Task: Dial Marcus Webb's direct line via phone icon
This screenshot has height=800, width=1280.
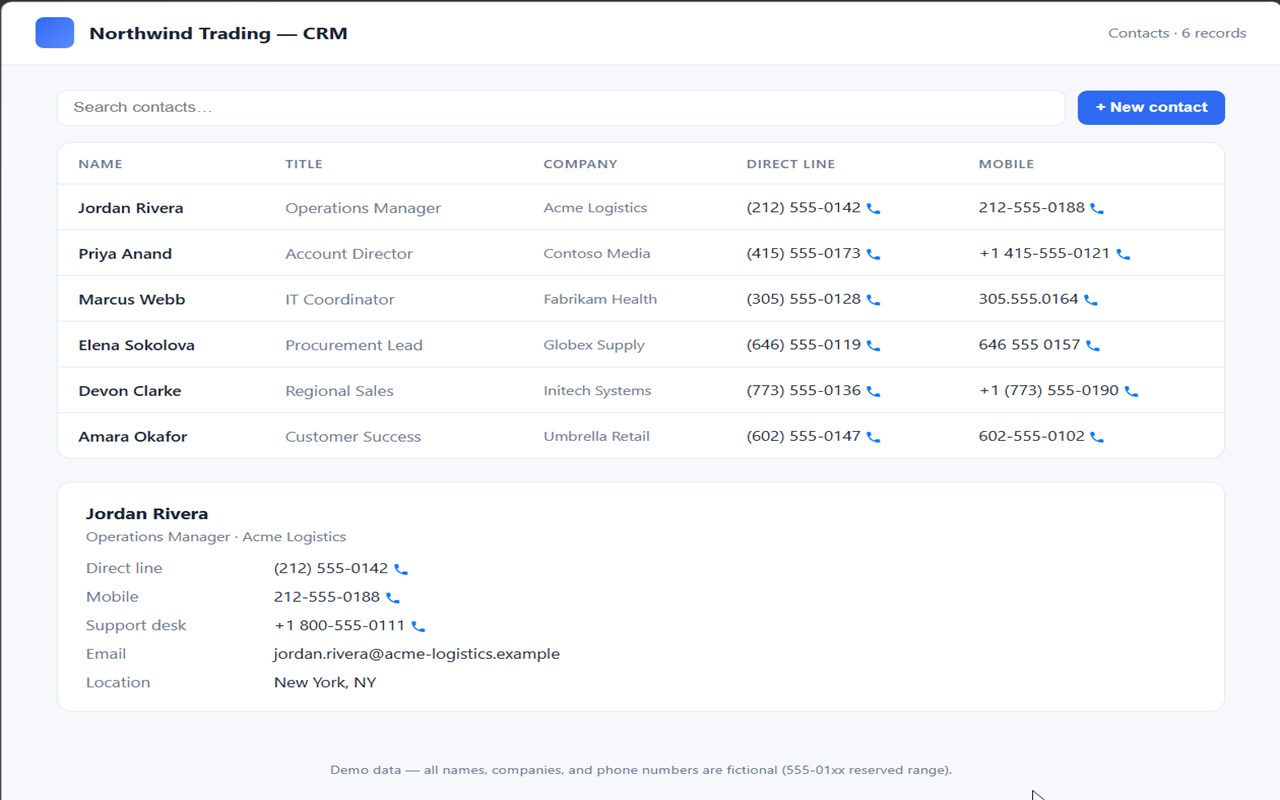Action: point(873,300)
